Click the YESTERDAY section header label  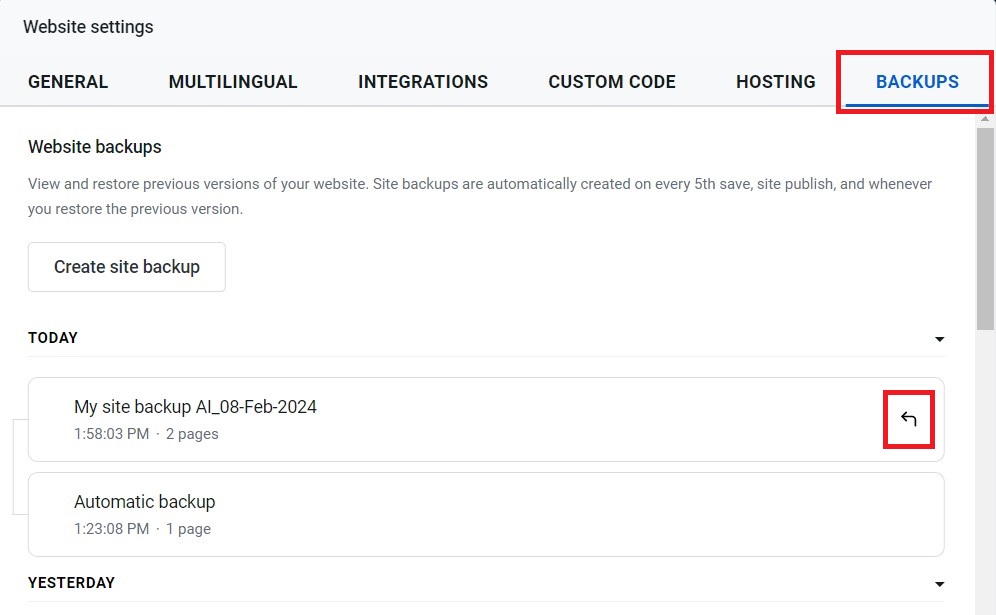[71, 583]
